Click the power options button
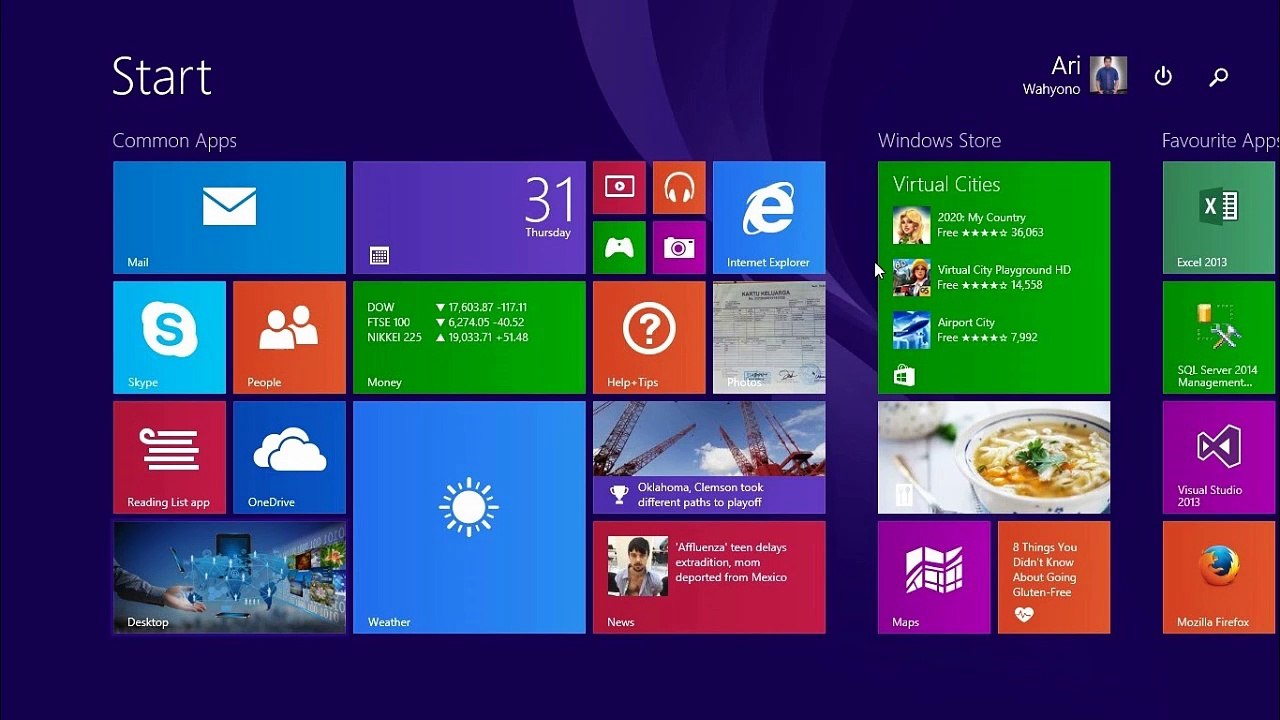The width and height of the screenshot is (1280, 720). pos(1163,76)
